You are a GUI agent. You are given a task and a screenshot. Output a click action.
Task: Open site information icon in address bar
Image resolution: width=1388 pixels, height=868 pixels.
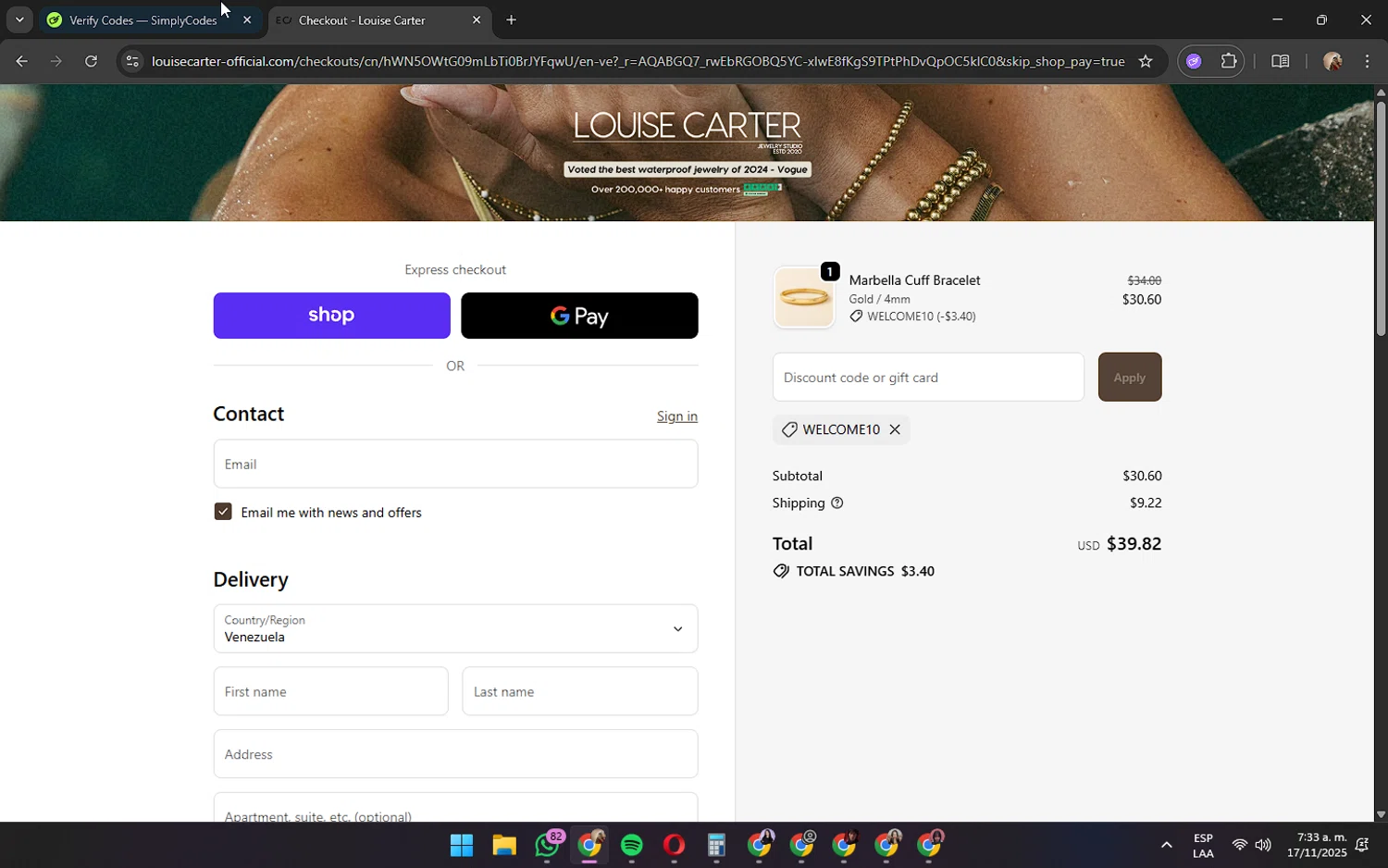click(x=131, y=61)
